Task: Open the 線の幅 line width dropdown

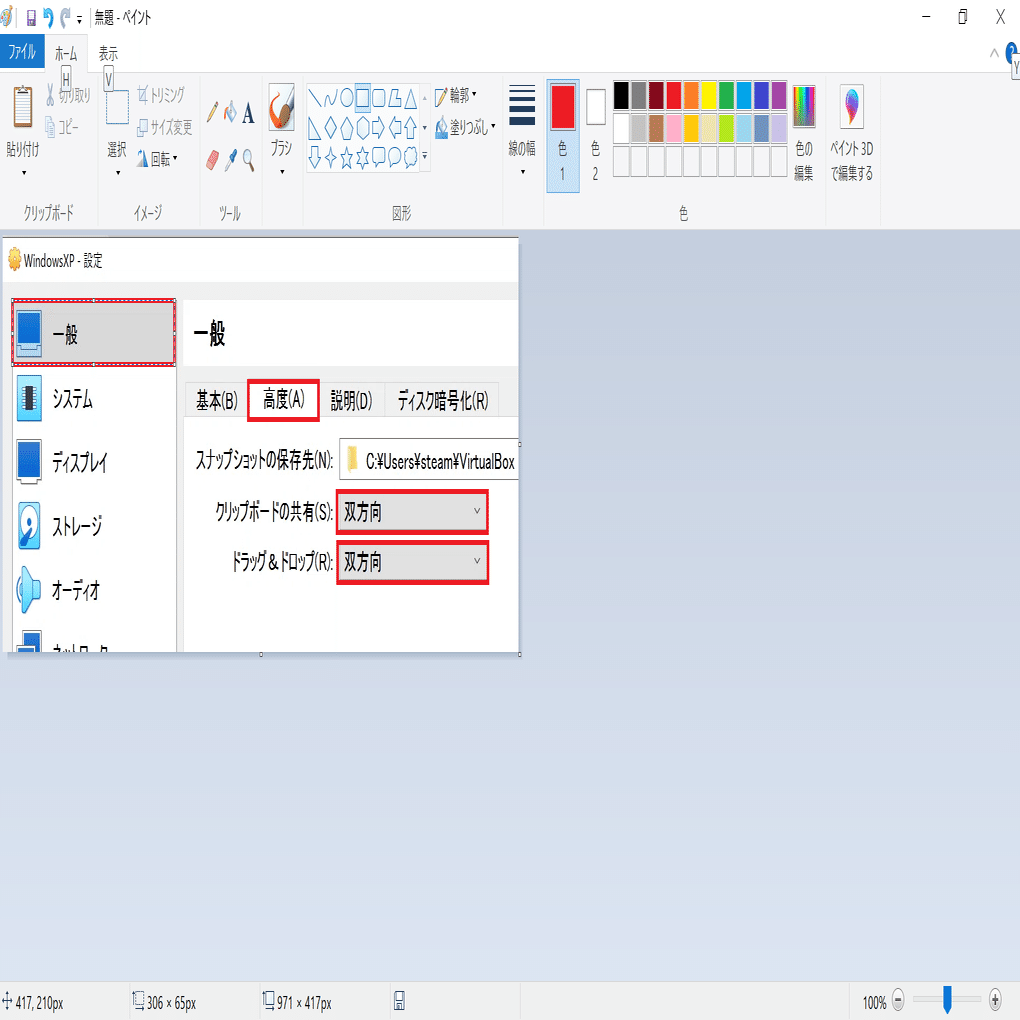Action: click(x=522, y=130)
